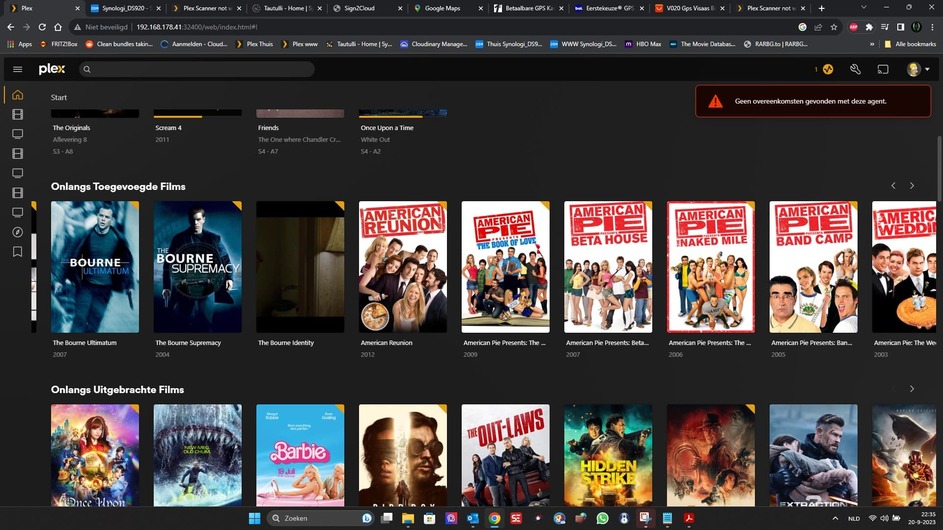Next page of Onlangs Toegevoegde Films
This screenshot has width=943, height=530.
[912, 186]
